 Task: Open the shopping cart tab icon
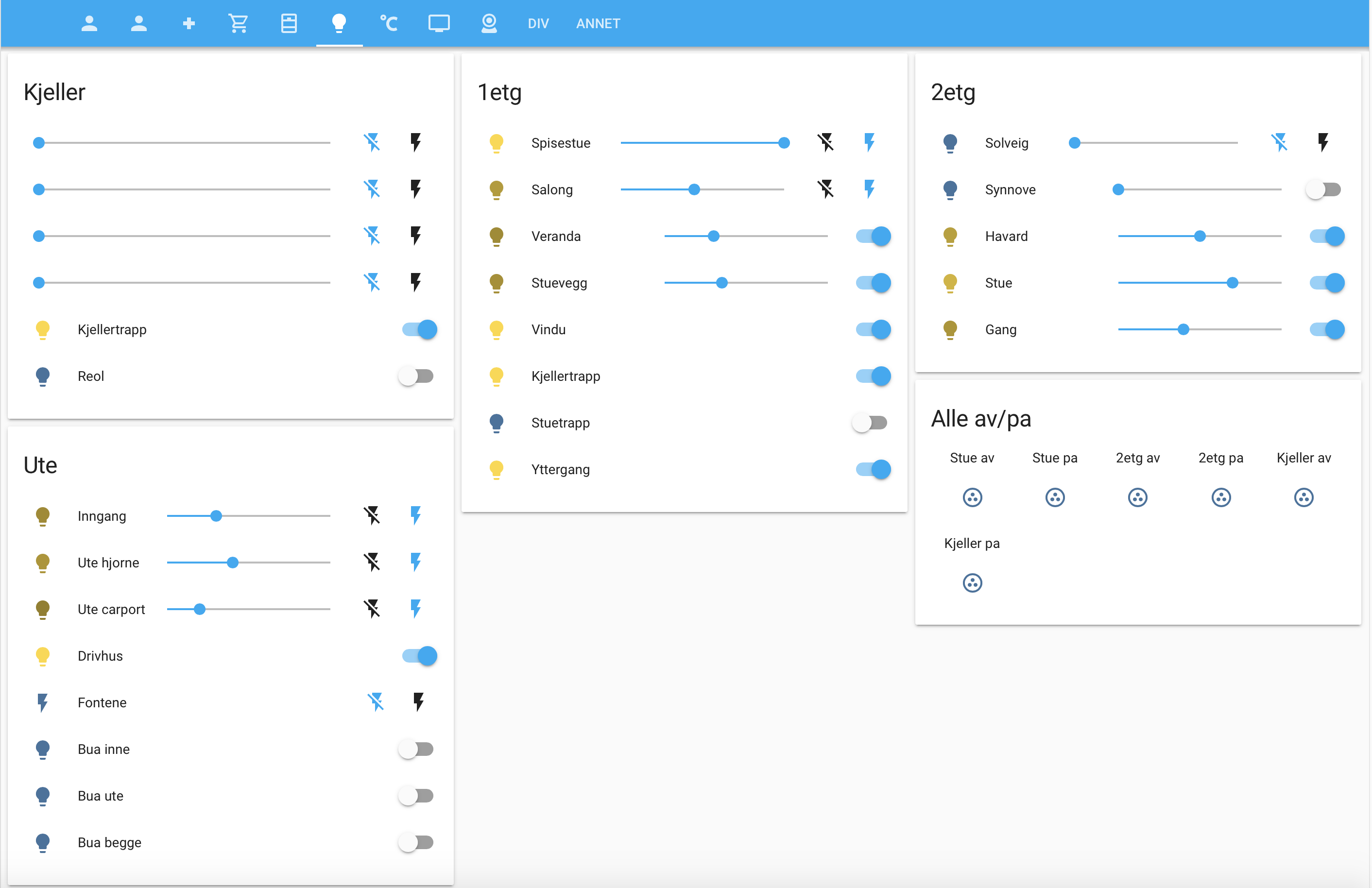tap(238, 24)
